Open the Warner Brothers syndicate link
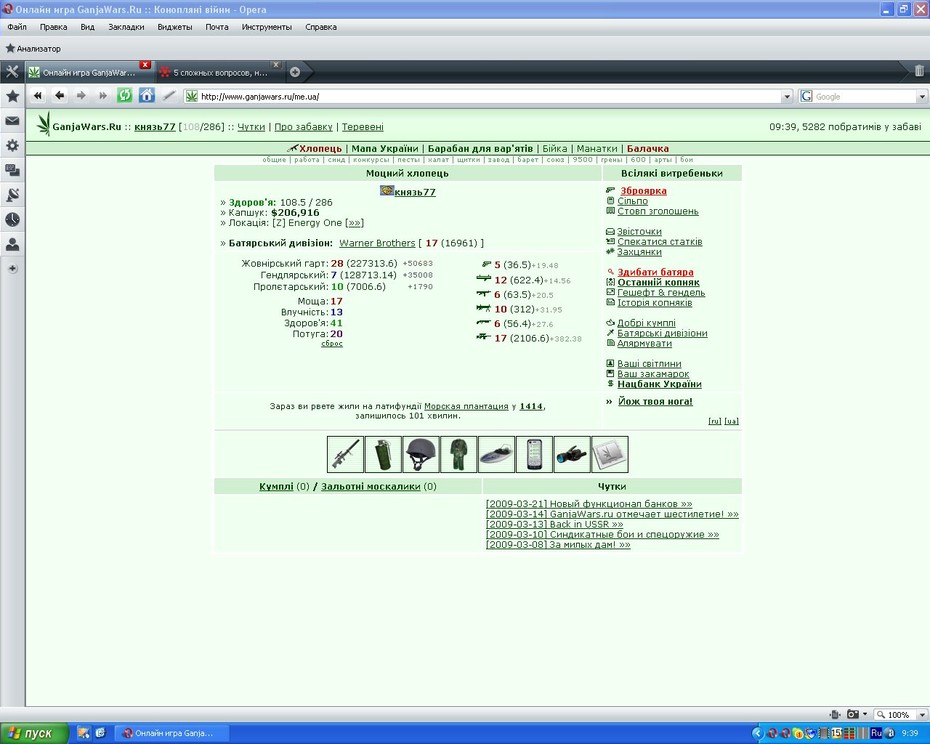Screen dimensions: 930x744 (377, 243)
